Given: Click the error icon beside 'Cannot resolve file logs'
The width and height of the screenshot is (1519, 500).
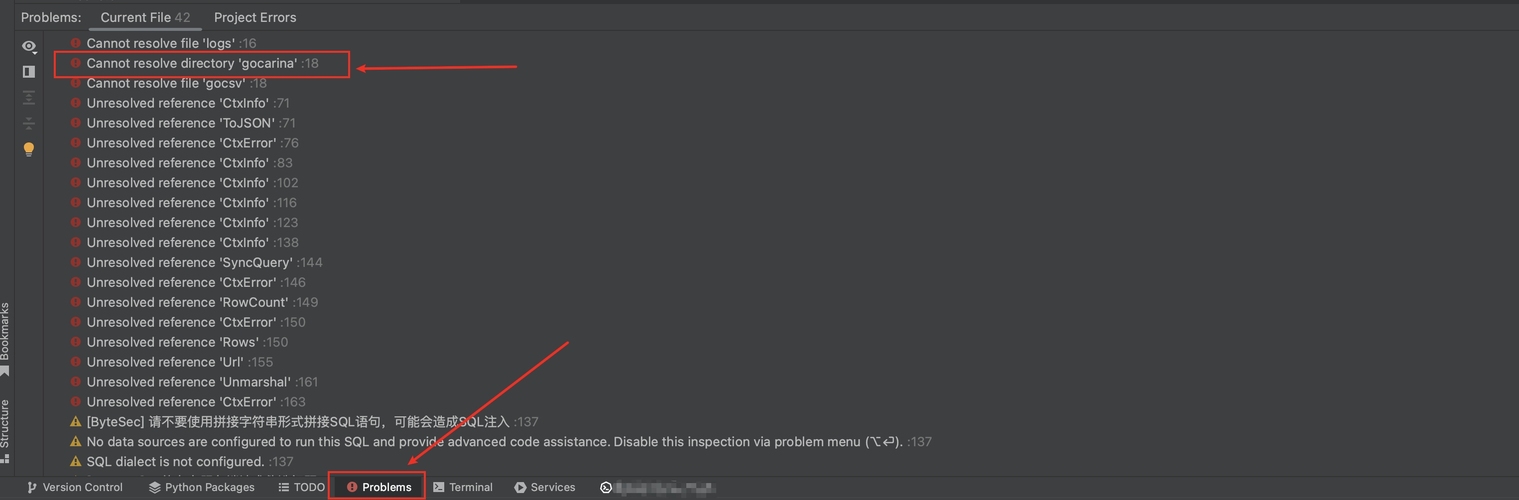Looking at the screenshot, I should (75, 43).
